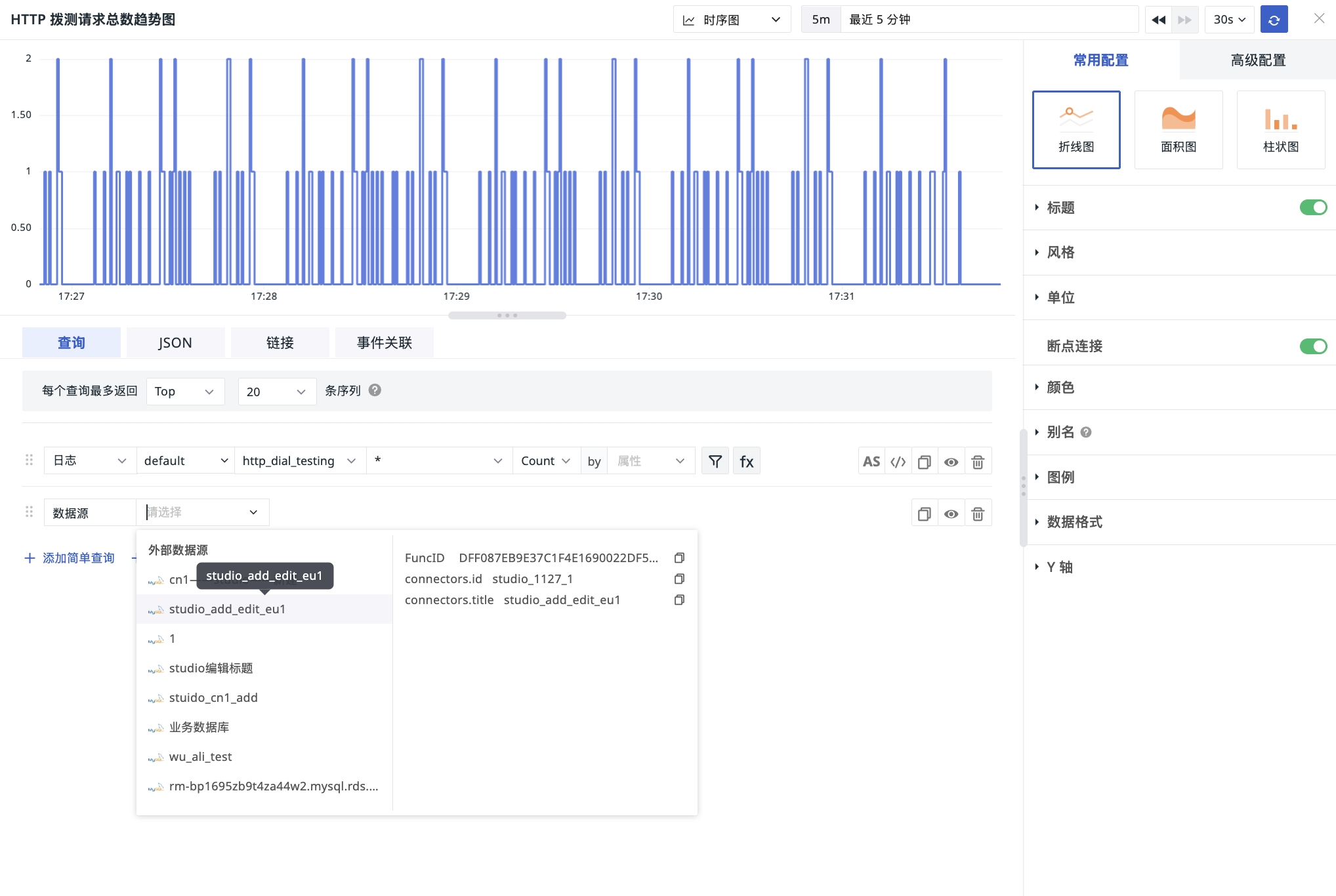1336x896 pixels.
Task: Hide the data source query with eye icon
Action: [x=951, y=514]
